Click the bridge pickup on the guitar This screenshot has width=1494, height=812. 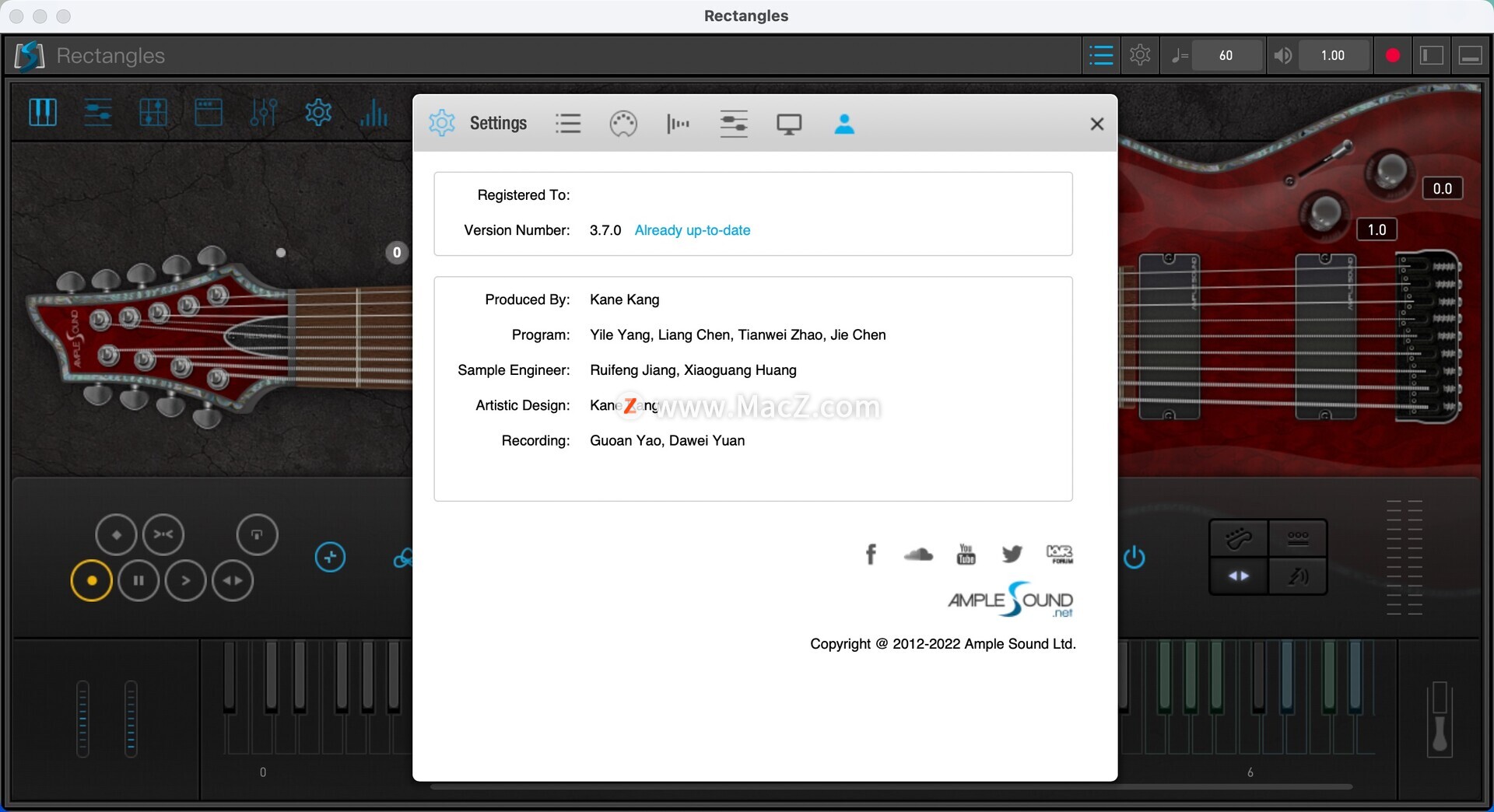click(x=1325, y=337)
